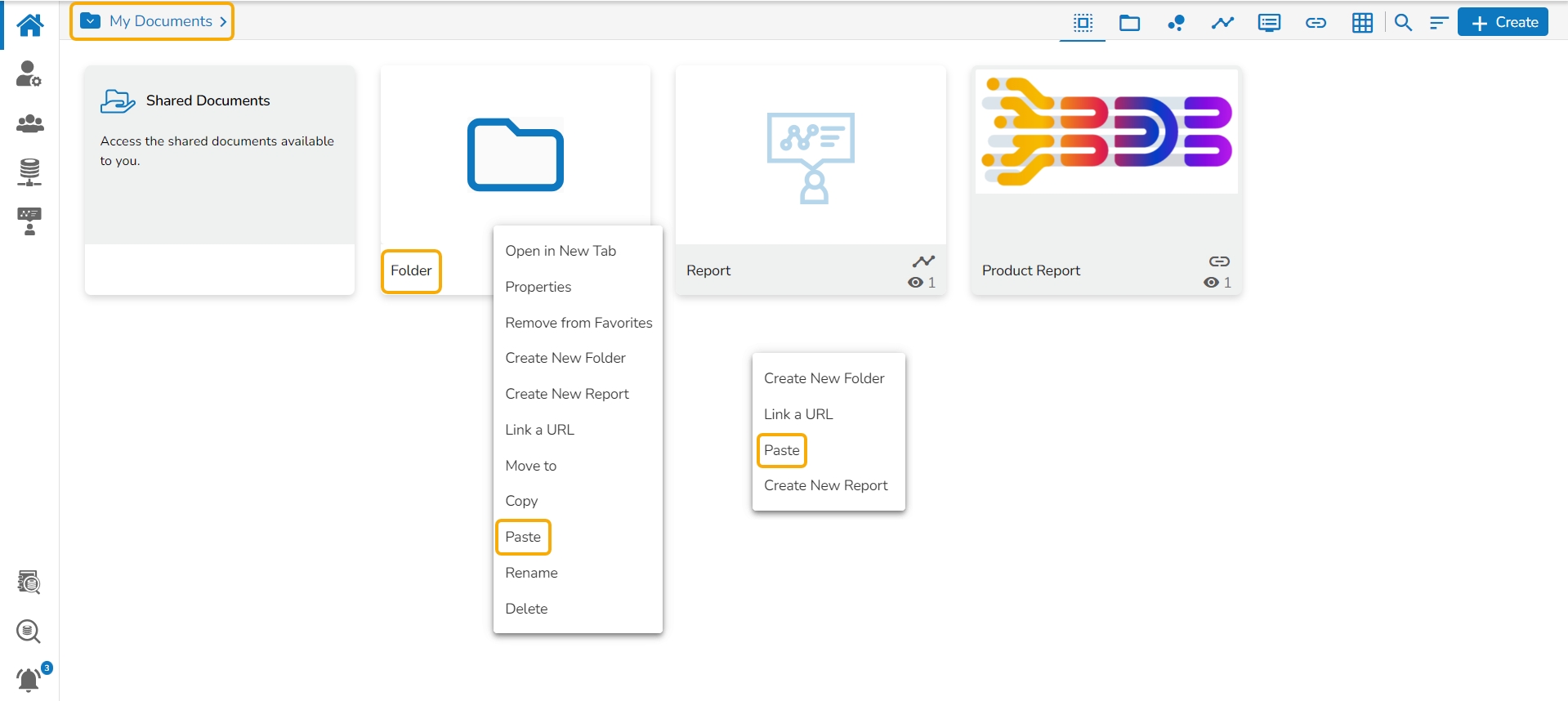Open the database server icon in sidebar

(29, 172)
